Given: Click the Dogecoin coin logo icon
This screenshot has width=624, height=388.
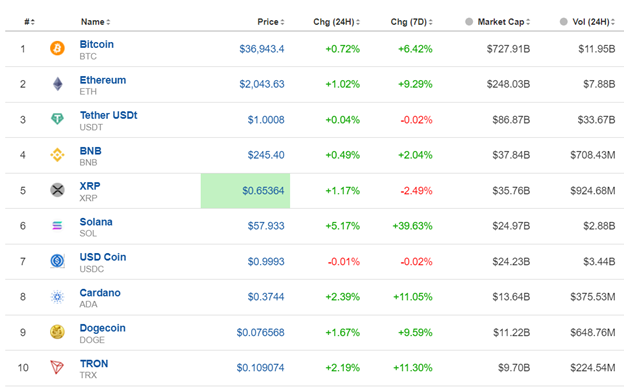Looking at the screenshot, I should point(57,332).
